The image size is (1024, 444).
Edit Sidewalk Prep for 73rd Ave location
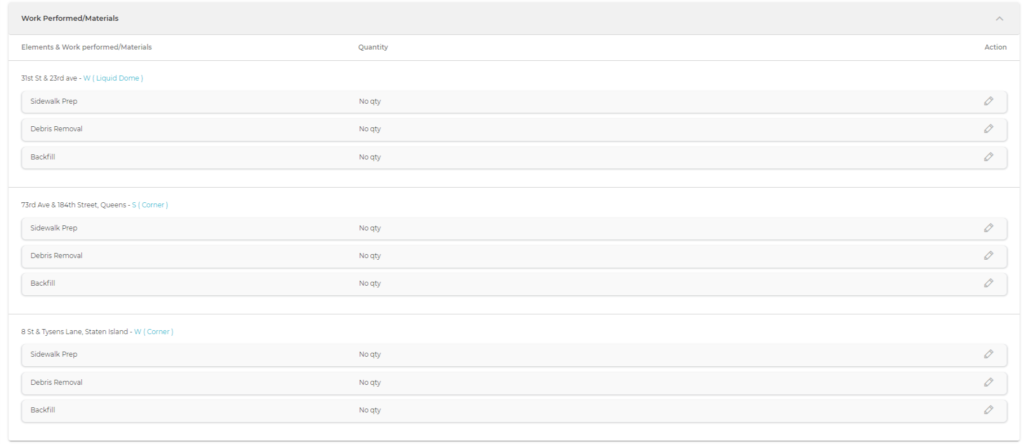click(x=988, y=228)
